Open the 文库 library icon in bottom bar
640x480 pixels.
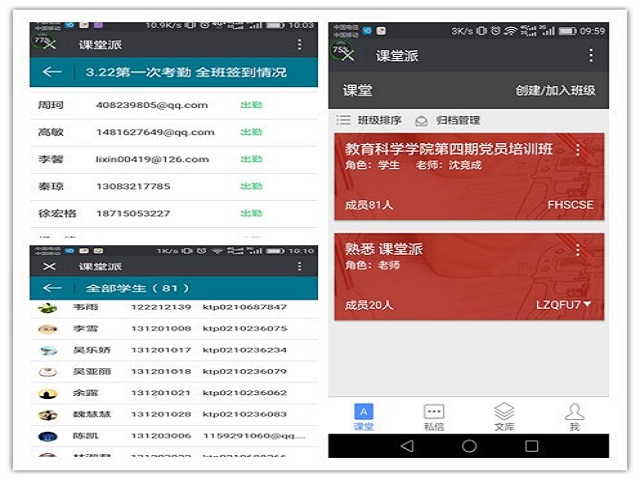pos(504,416)
